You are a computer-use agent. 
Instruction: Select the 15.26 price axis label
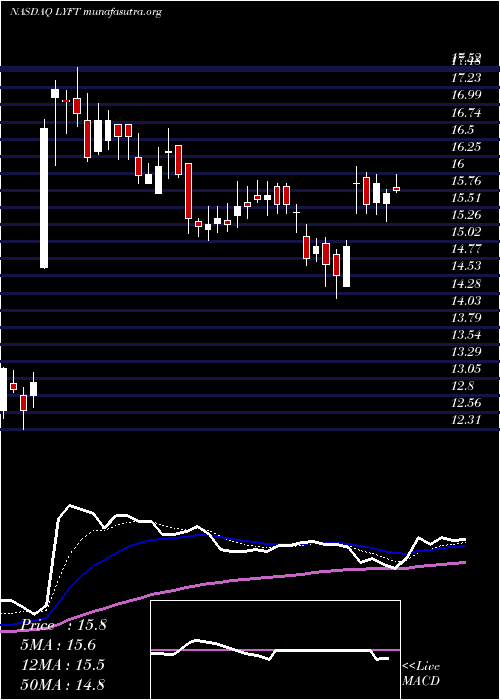(466, 215)
